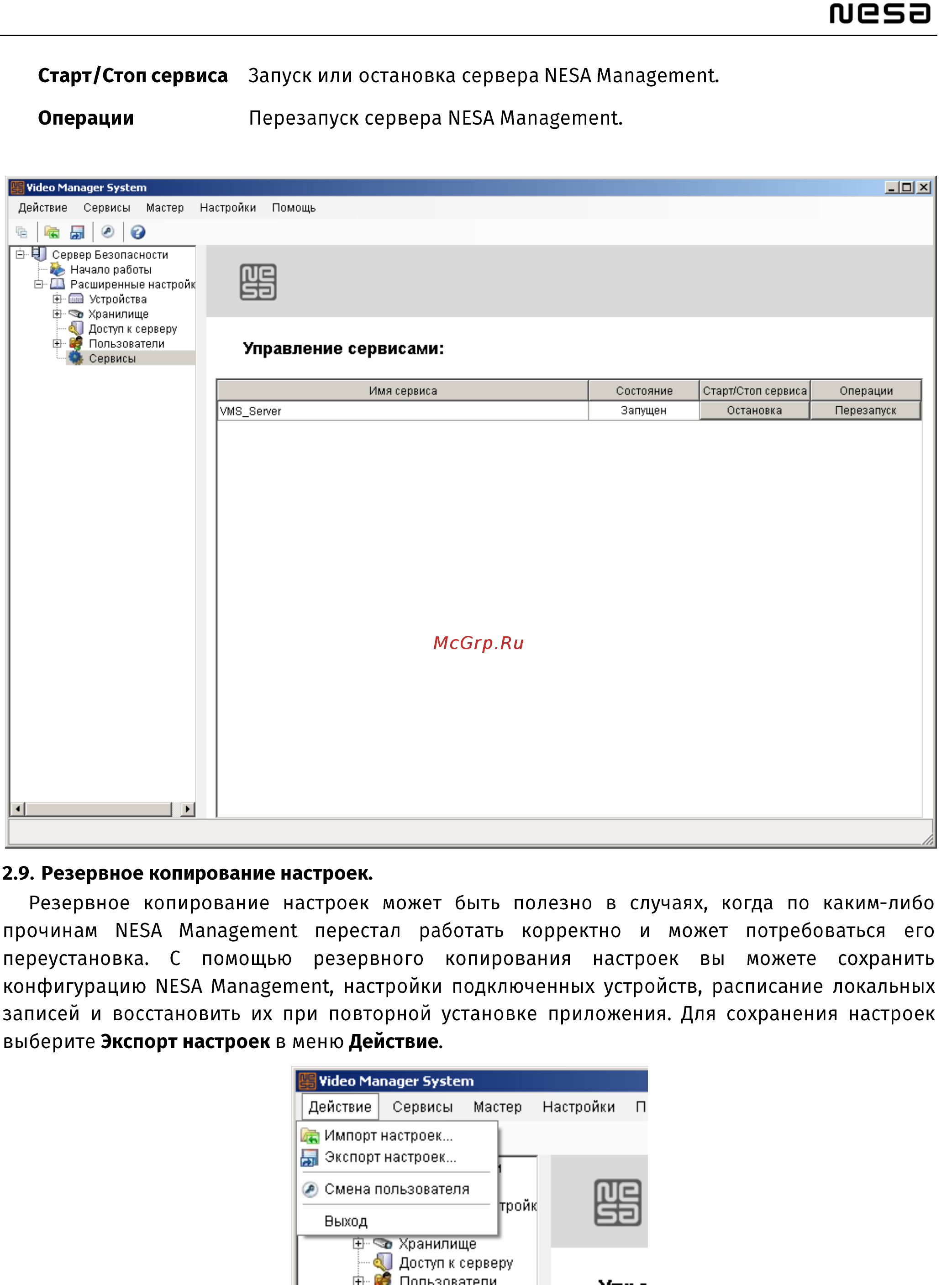Click the Import settings toolbar icon
The image size is (952, 1285).
coord(52,232)
